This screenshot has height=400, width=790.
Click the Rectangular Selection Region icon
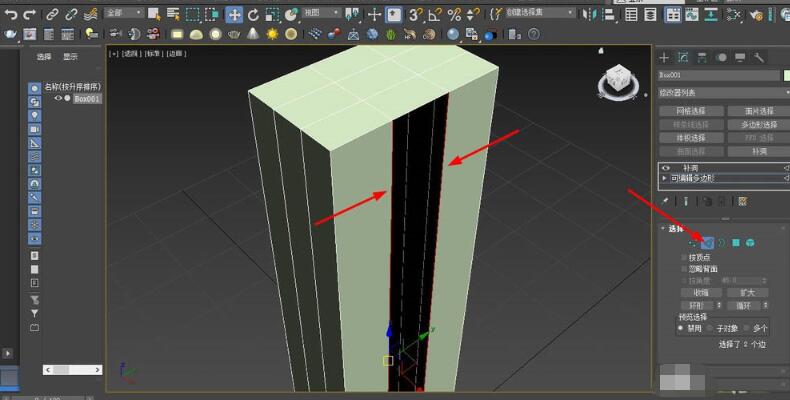coord(192,15)
